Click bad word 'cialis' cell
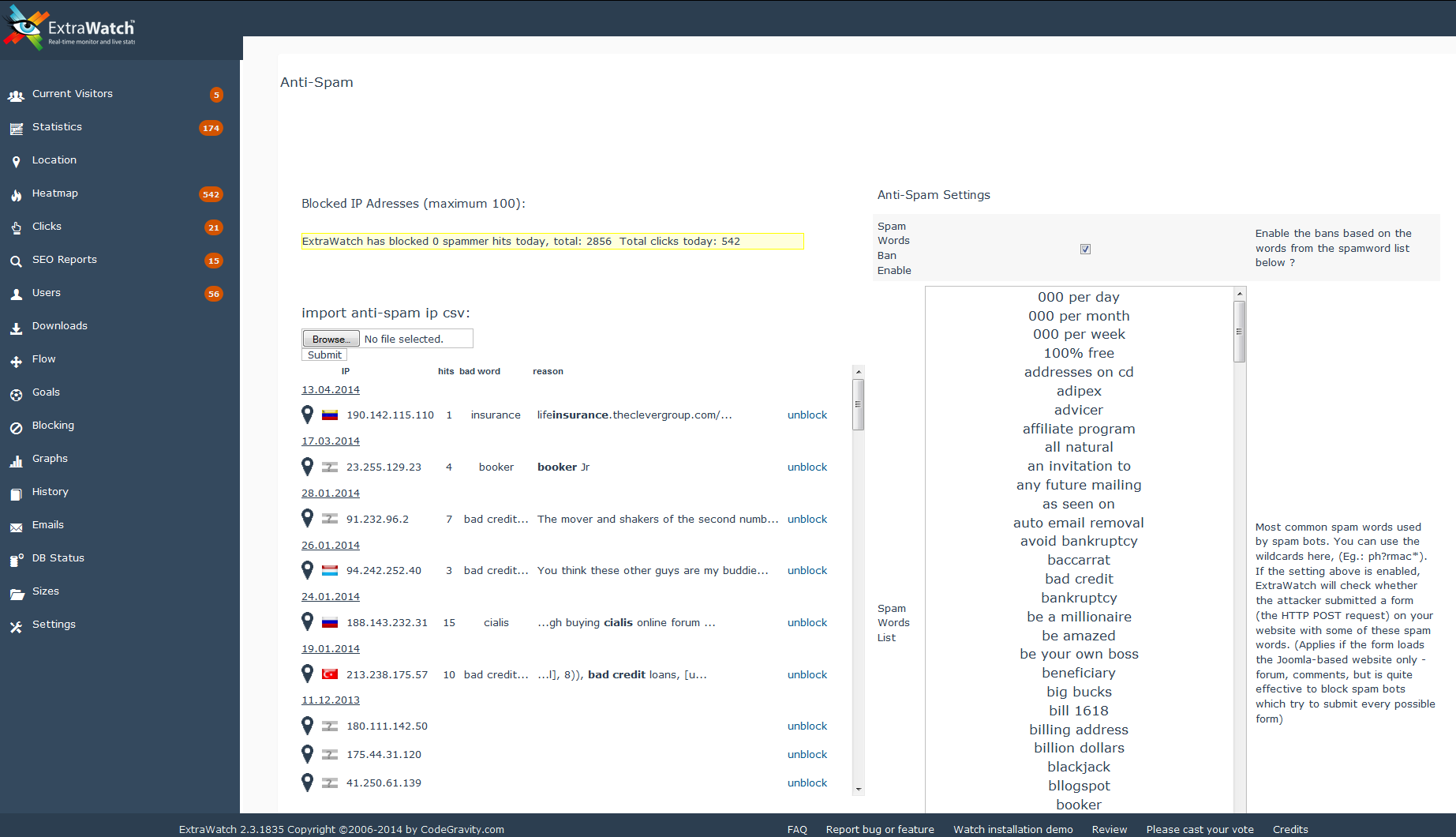This screenshot has height=837, width=1456. pos(496,623)
